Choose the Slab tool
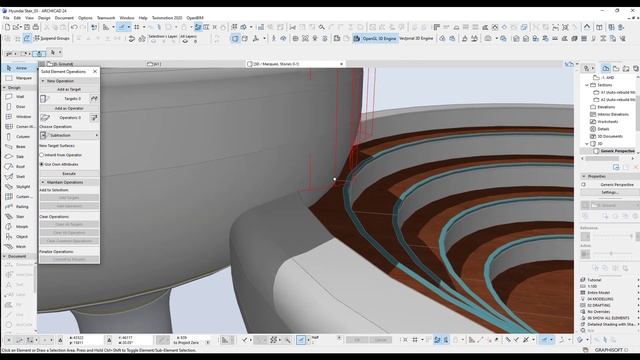This screenshot has width=640, height=360. 18,157
